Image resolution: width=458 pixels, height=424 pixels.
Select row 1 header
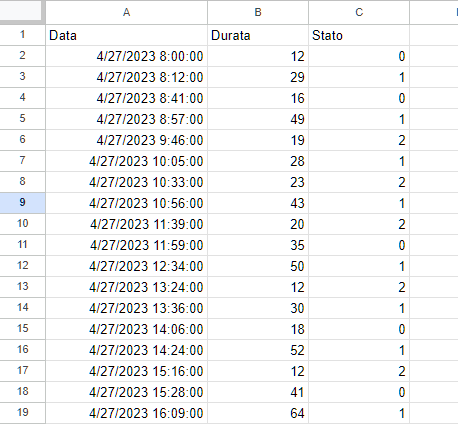click(x=22, y=35)
